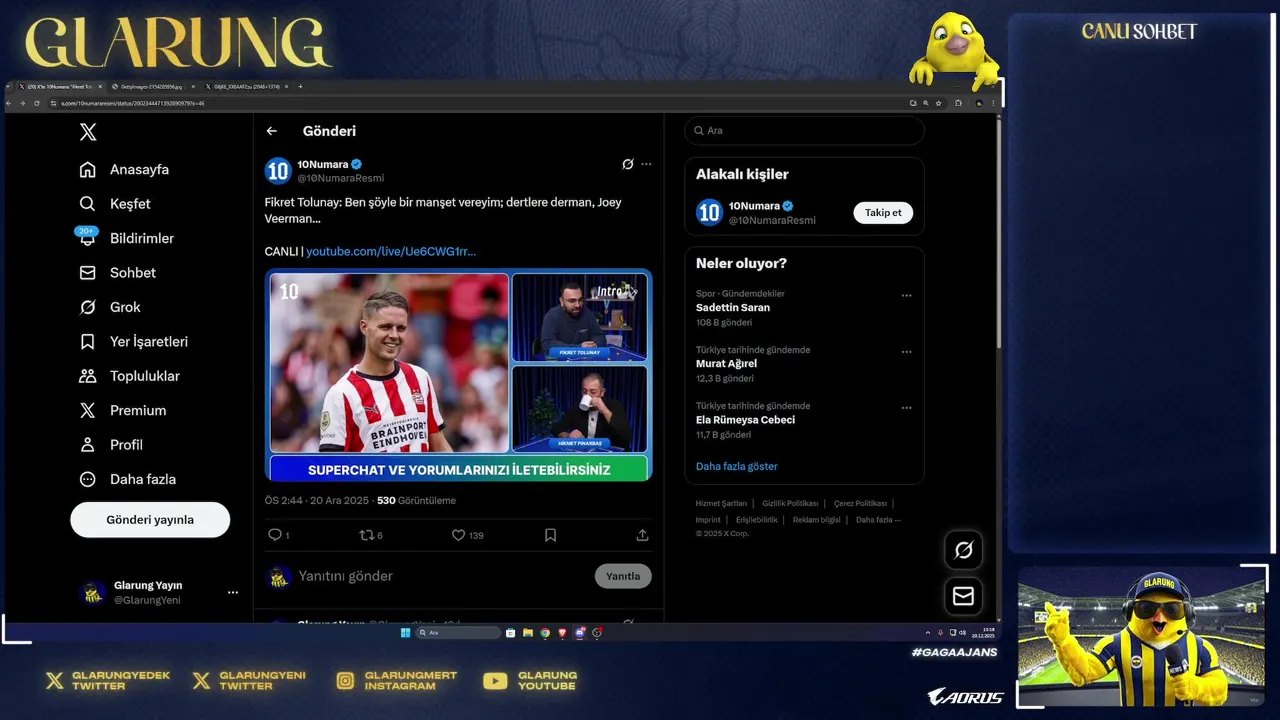Open Keşfet in the sidebar
1280x720 pixels.
click(115, 203)
